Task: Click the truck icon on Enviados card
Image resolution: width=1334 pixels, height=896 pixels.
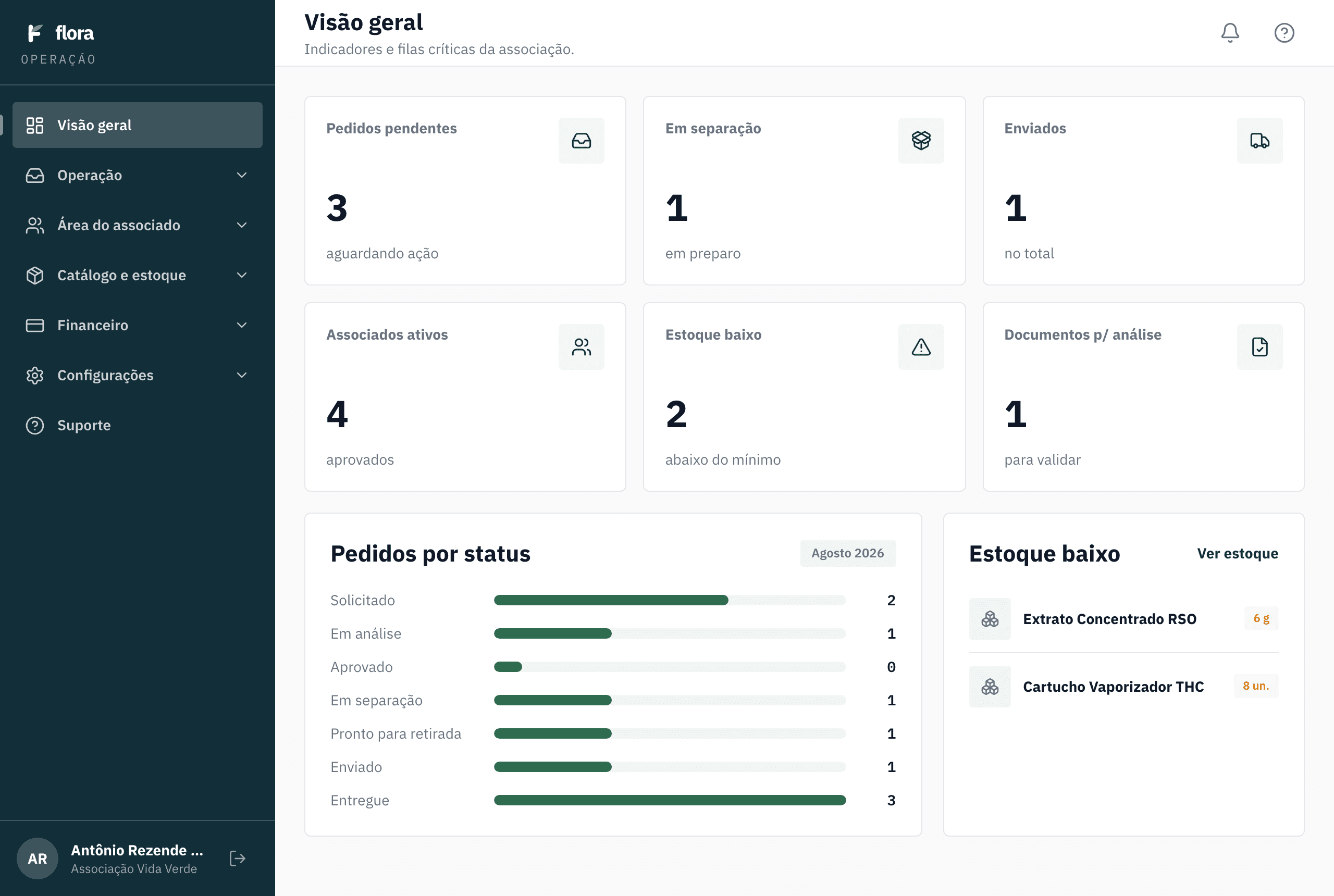Action: coord(1259,141)
